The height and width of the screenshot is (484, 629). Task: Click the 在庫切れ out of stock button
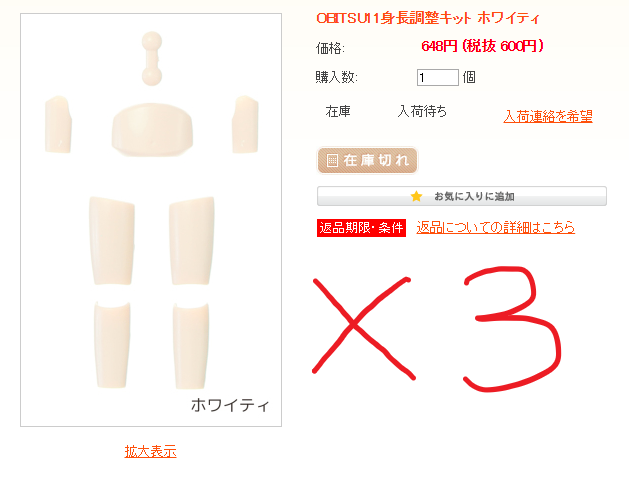tap(367, 160)
